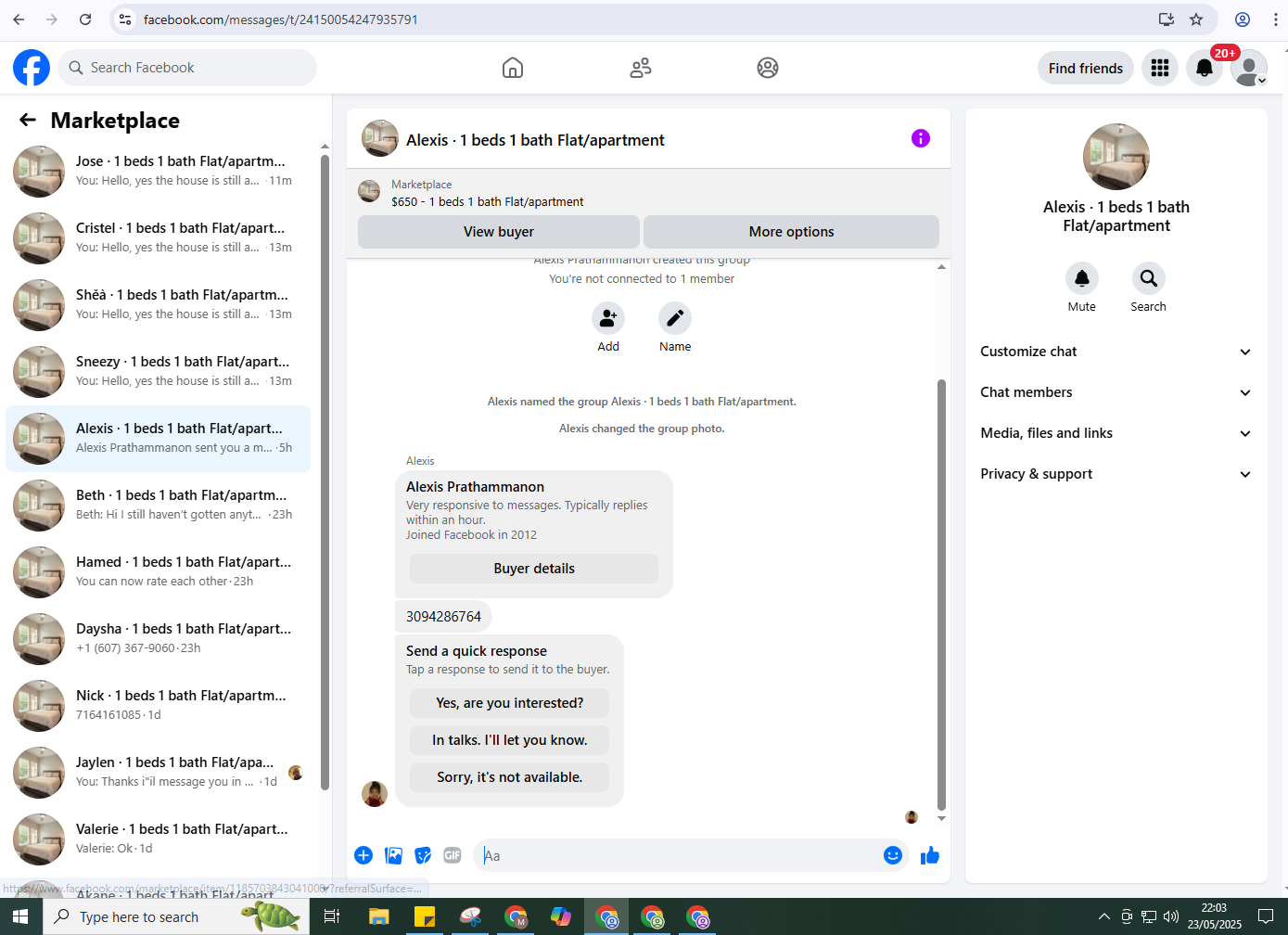The image size is (1288, 935).
Task: Open the Beth conversation in the list
Action: [159, 505]
